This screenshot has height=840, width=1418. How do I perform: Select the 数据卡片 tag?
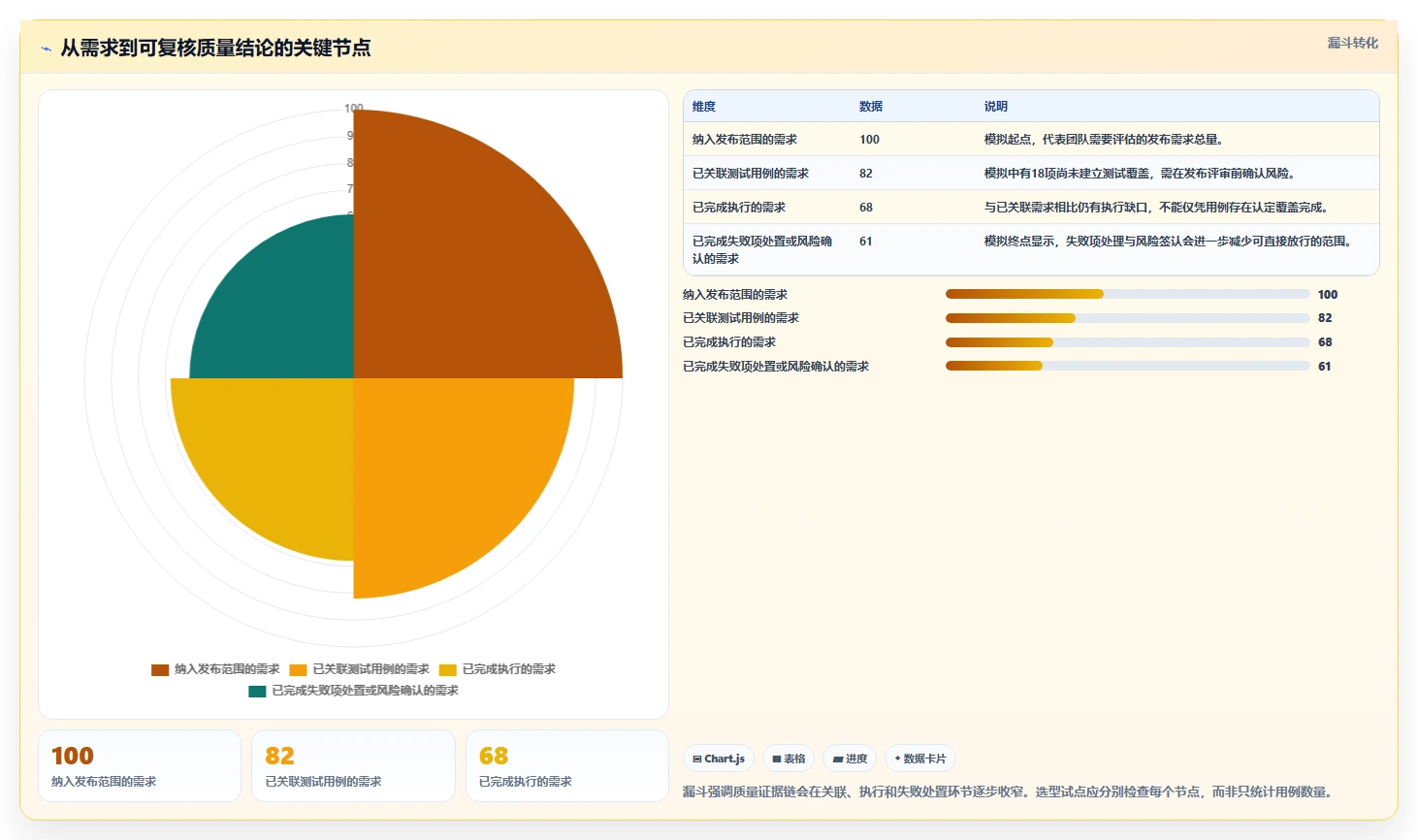920,759
